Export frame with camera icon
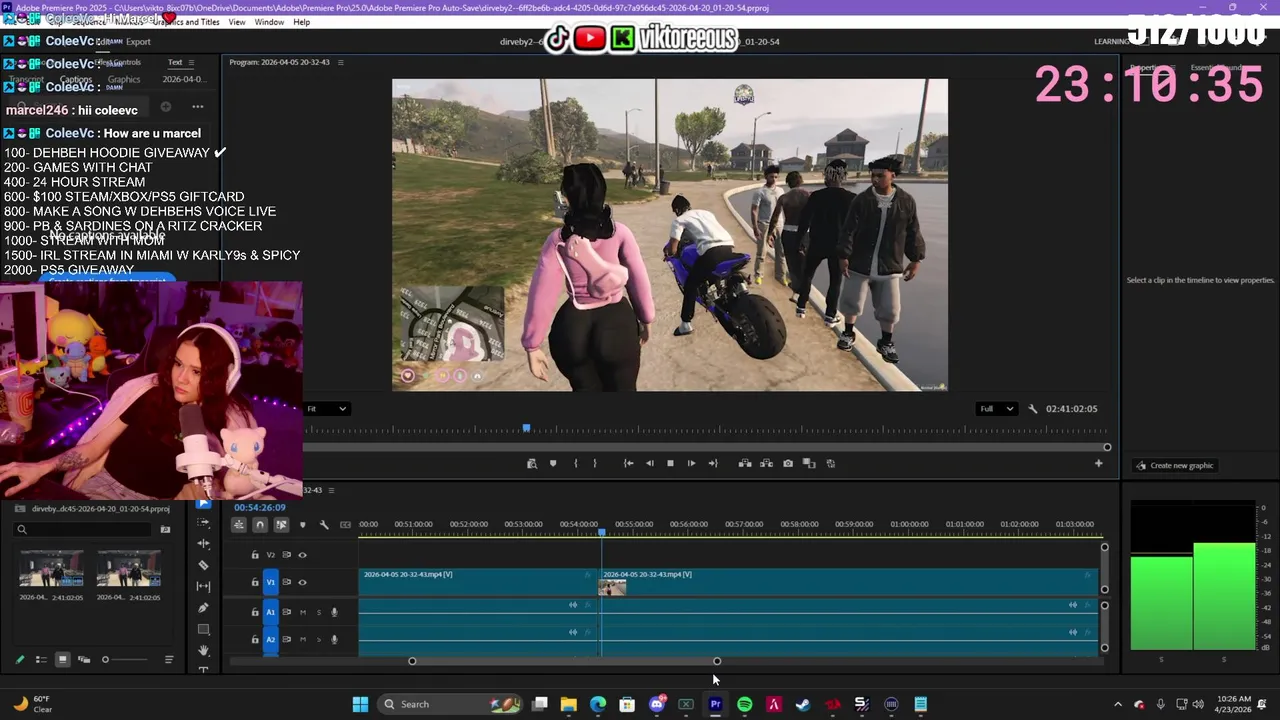1280x720 pixels. coord(788,463)
